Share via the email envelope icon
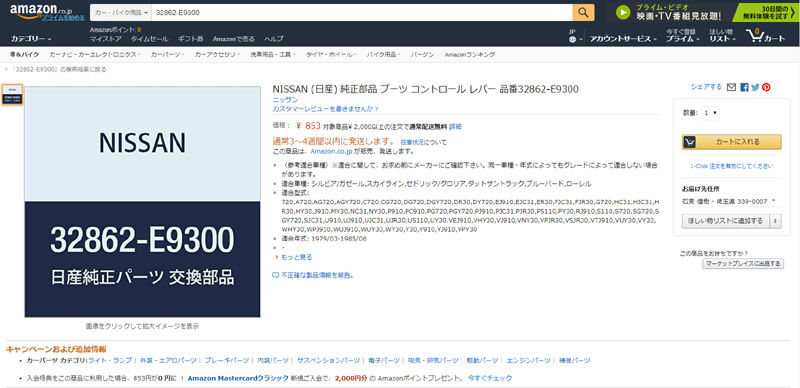 731,87
